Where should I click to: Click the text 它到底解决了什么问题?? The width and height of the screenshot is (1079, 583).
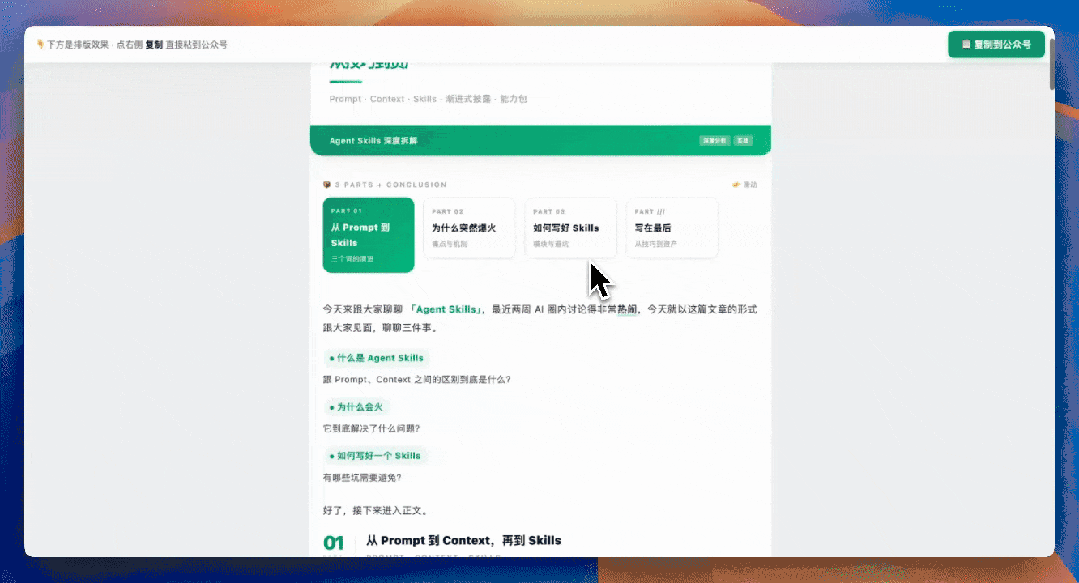pyautogui.click(x=371, y=428)
